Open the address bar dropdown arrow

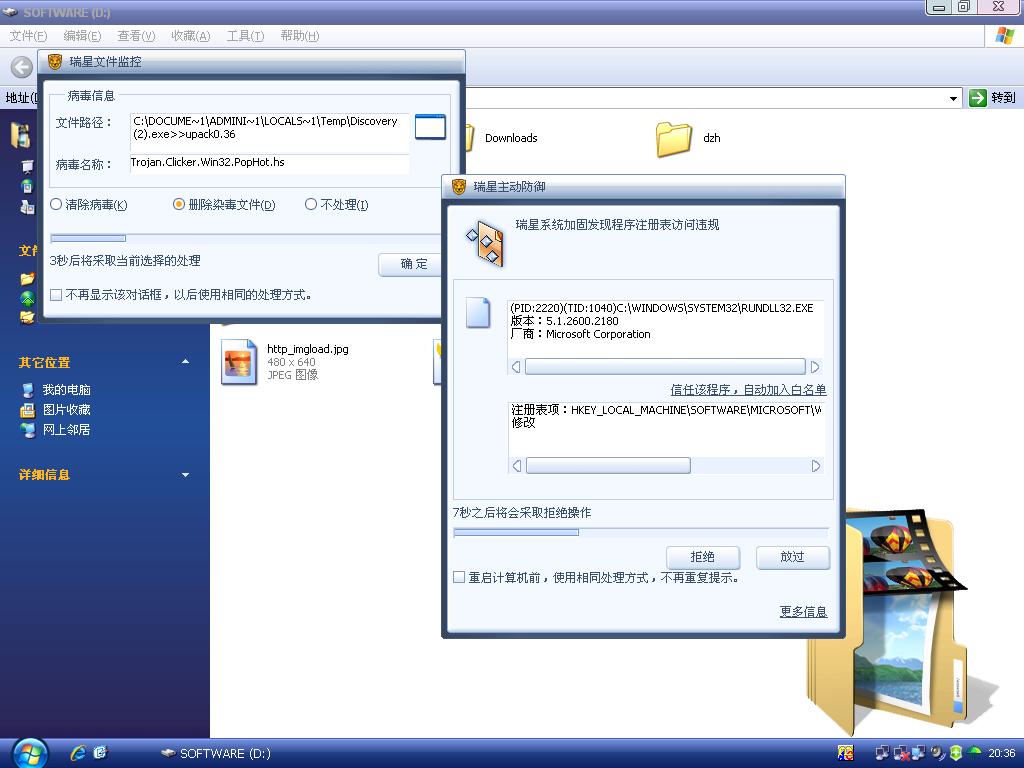pyautogui.click(x=953, y=99)
